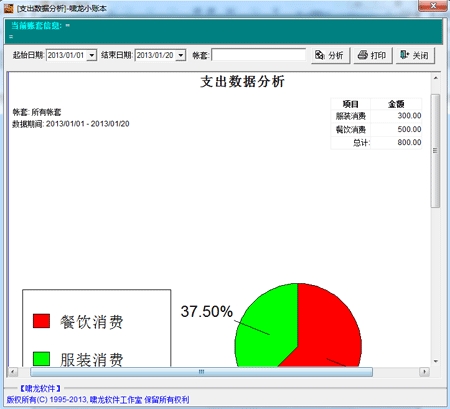Click the 打印 (Print) button
Viewport: 450px width, 409px height.
373,55
